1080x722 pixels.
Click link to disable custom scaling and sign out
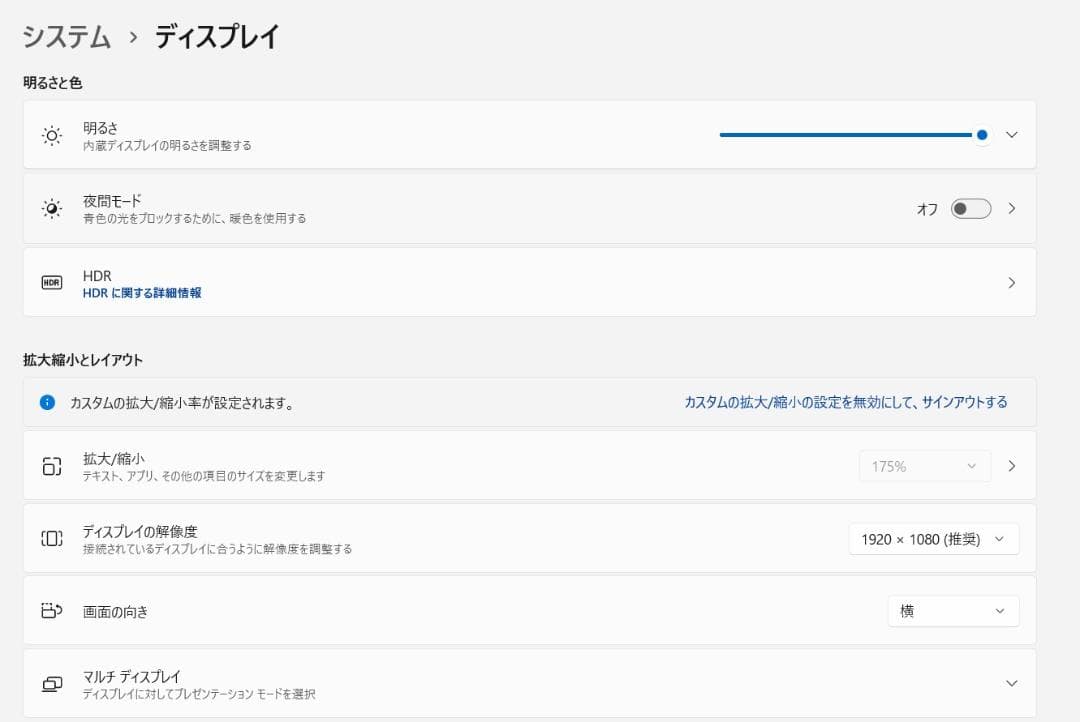[845, 402]
